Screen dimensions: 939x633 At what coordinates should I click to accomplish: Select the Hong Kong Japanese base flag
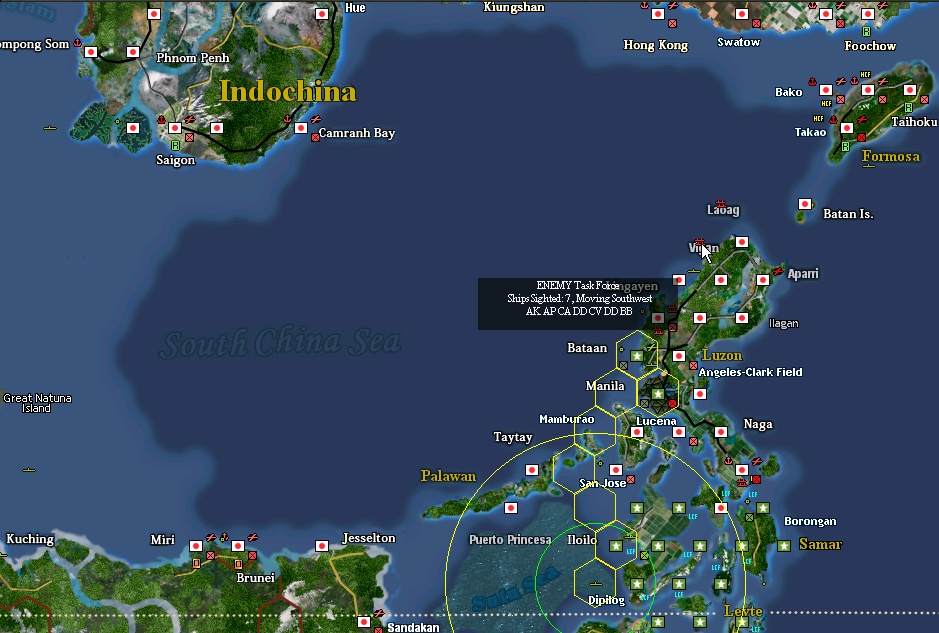click(658, 14)
